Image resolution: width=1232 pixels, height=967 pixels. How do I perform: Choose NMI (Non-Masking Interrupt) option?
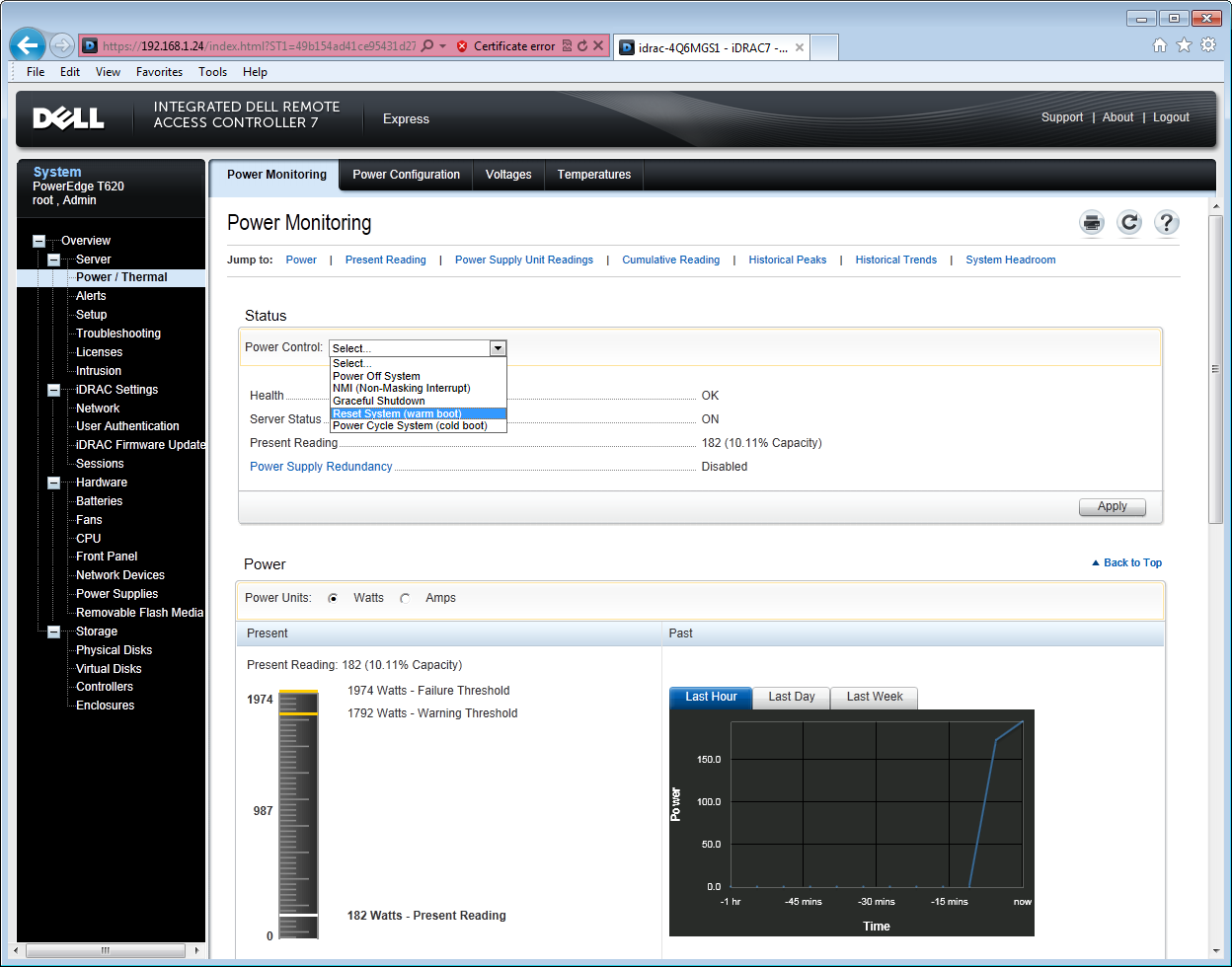[x=419, y=389]
